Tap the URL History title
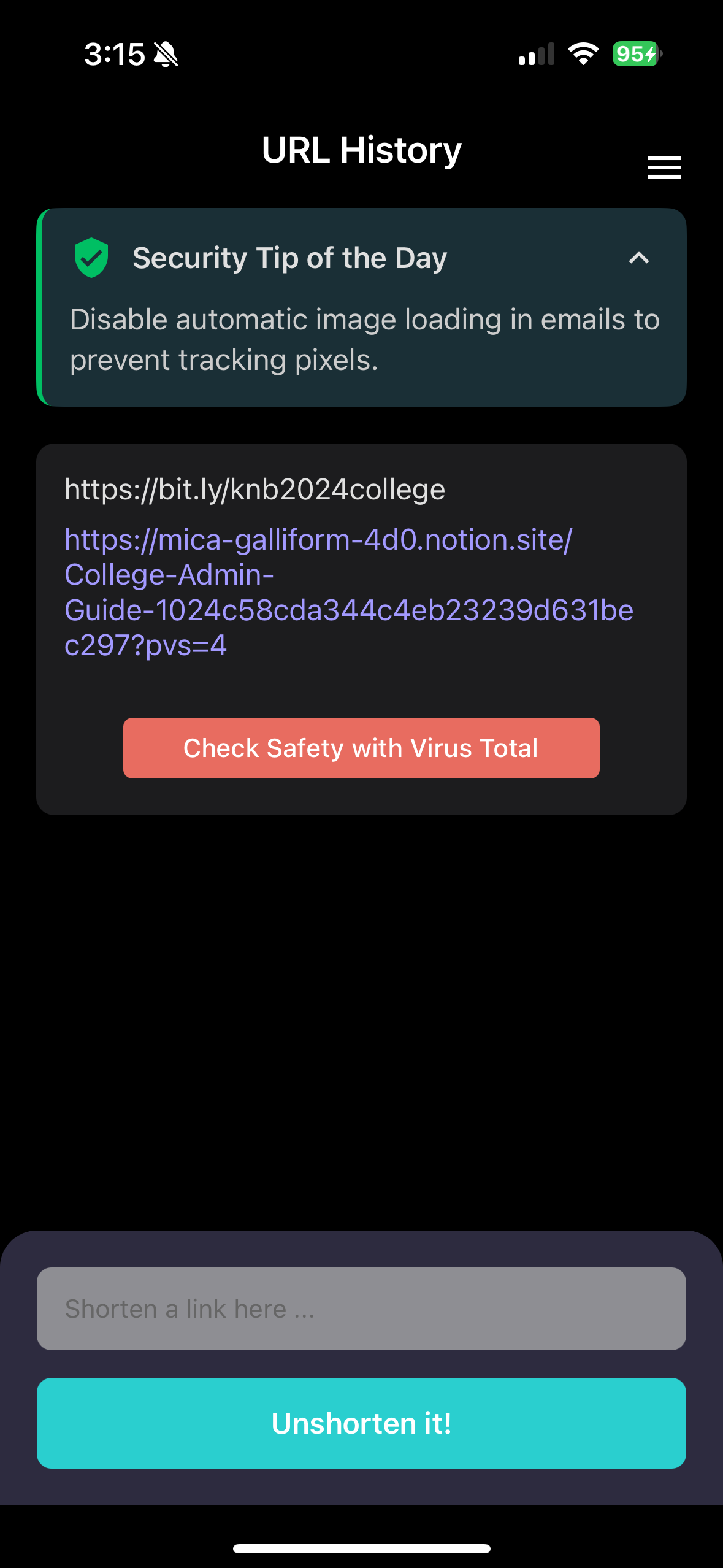 tap(362, 150)
